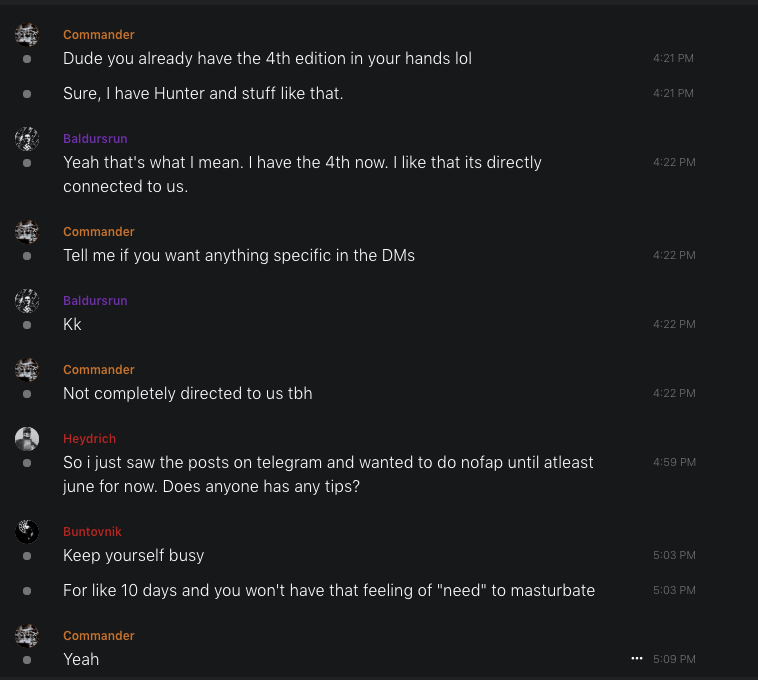This screenshot has height=680, width=758.
Task: Click the Baldursrun username above "Kk"
Action: [95, 301]
